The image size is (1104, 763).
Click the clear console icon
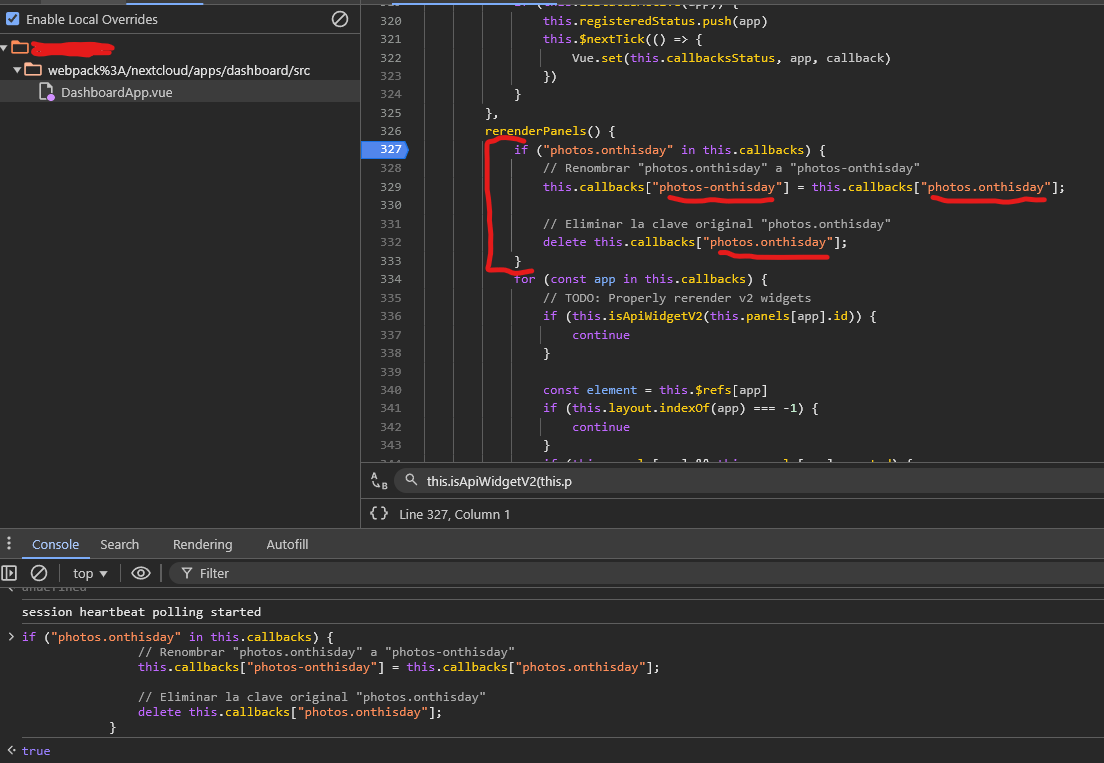39,573
